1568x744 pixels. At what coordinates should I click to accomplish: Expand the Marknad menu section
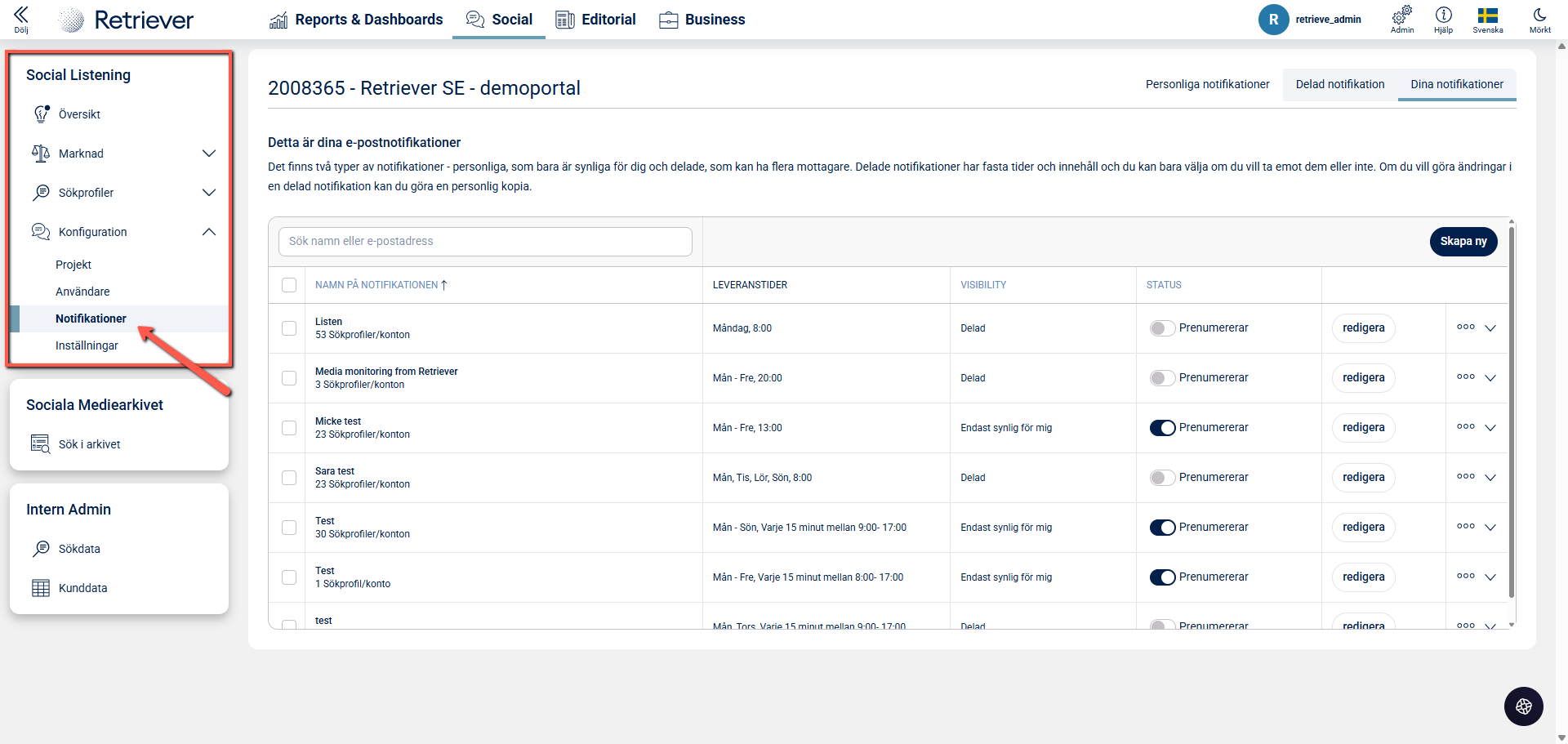(208, 154)
